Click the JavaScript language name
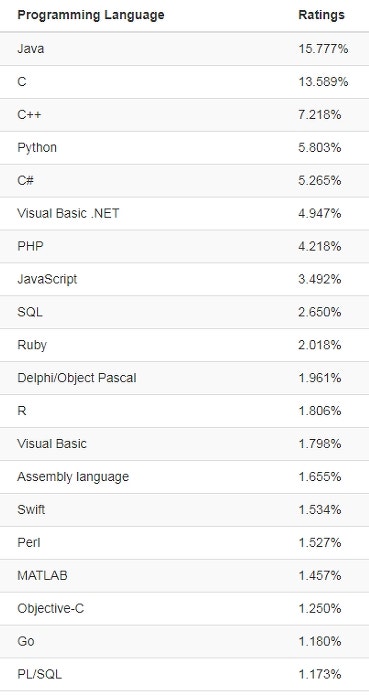This screenshot has width=369, height=695. [x=47, y=279]
